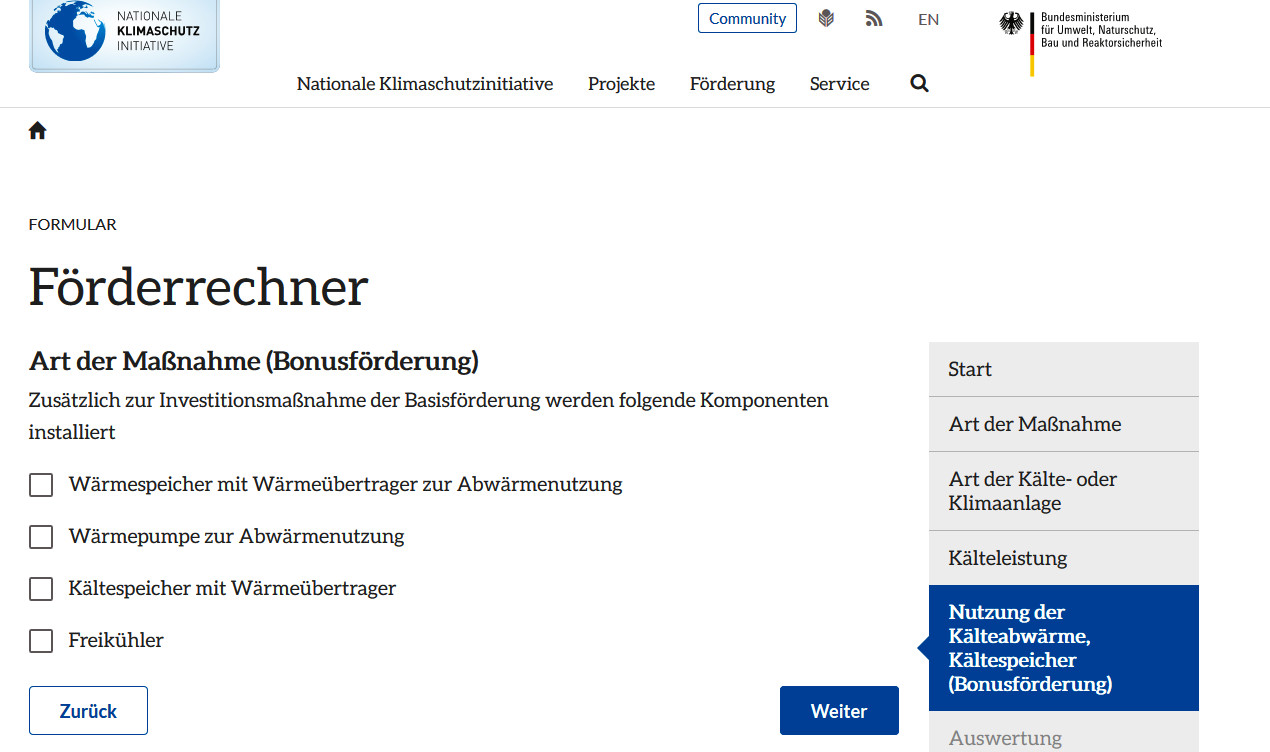Image resolution: width=1270 pixels, height=752 pixels.
Task: Open the RSS feed icon
Action: point(874,18)
